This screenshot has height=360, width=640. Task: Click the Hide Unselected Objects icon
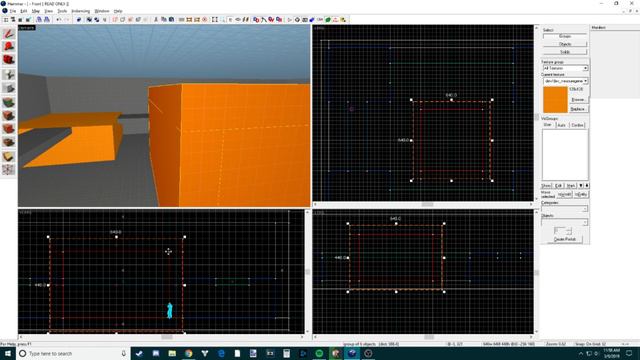[x=122, y=20]
